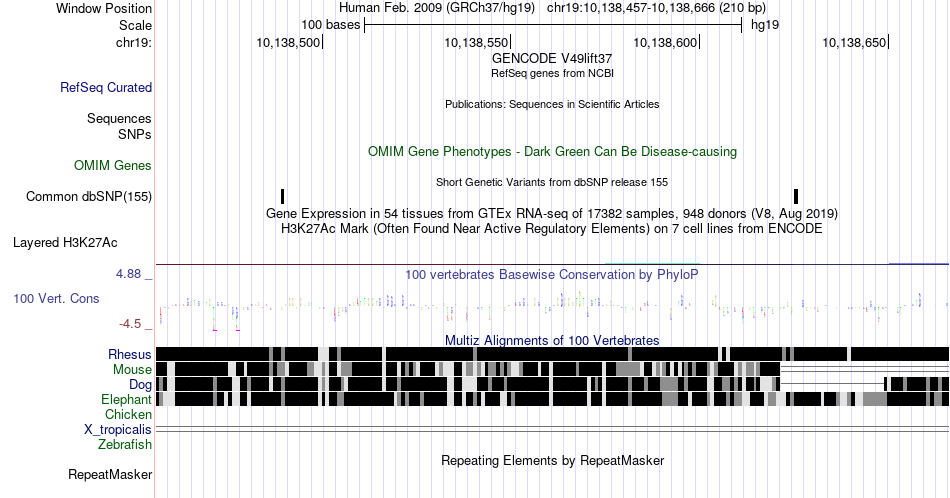
Task: Click the Sequences track label
Action: 119,118
